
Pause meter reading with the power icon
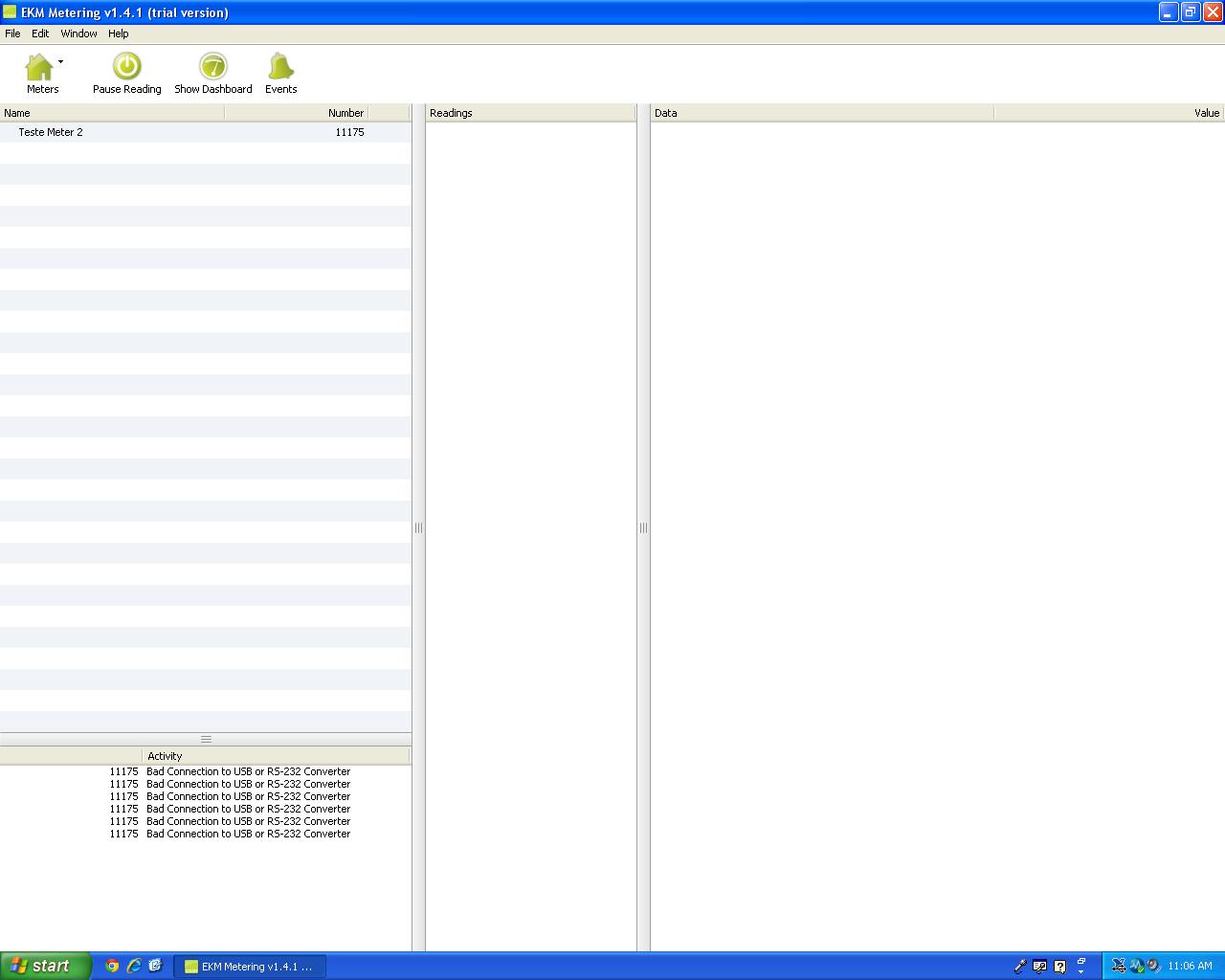point(126,67)
